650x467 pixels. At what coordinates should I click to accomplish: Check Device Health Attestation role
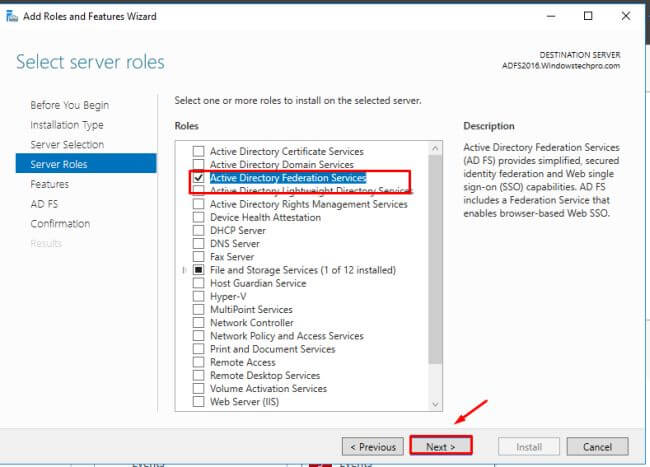[199, 218]
